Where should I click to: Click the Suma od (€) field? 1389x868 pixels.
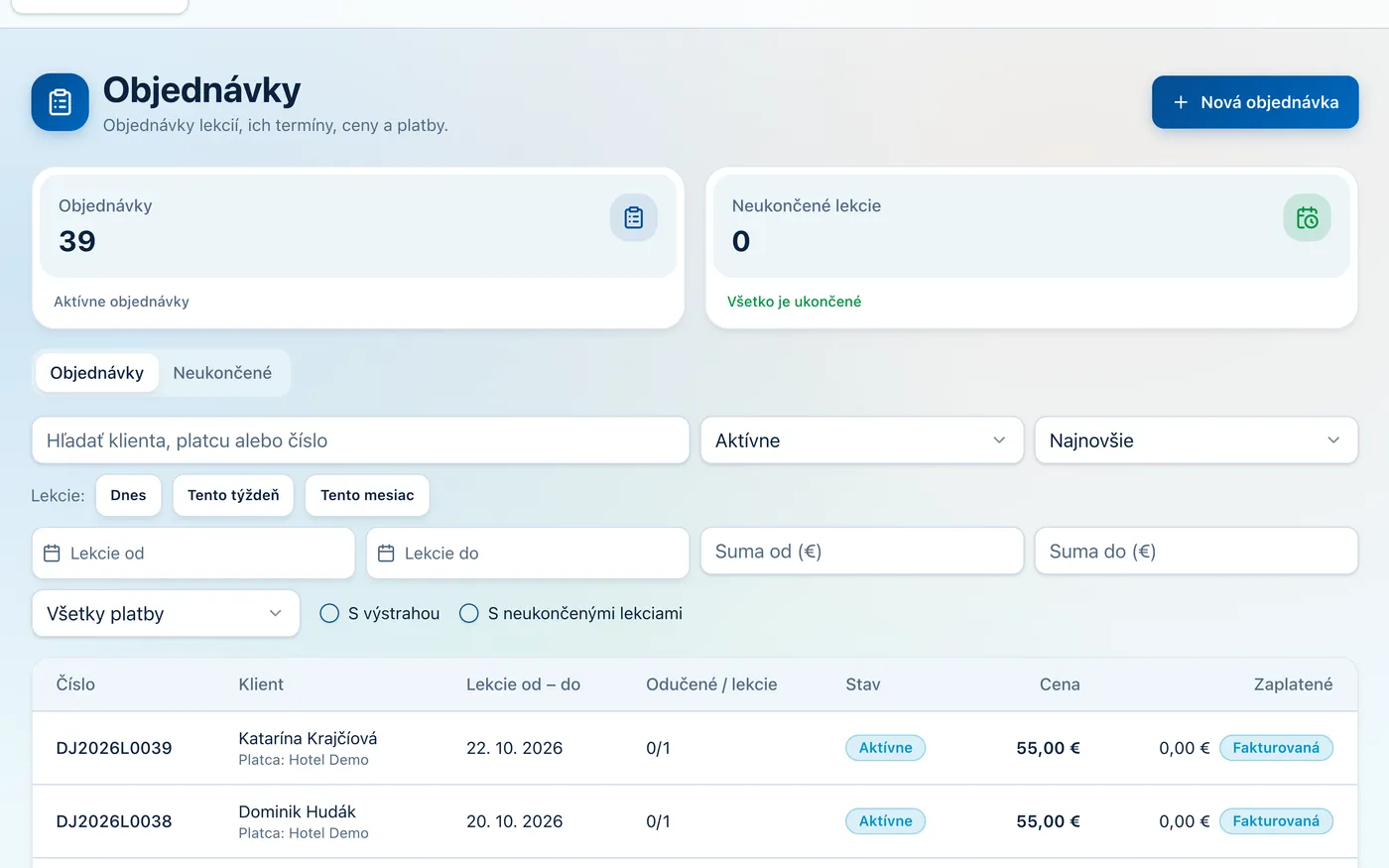(x=862, y=552)
